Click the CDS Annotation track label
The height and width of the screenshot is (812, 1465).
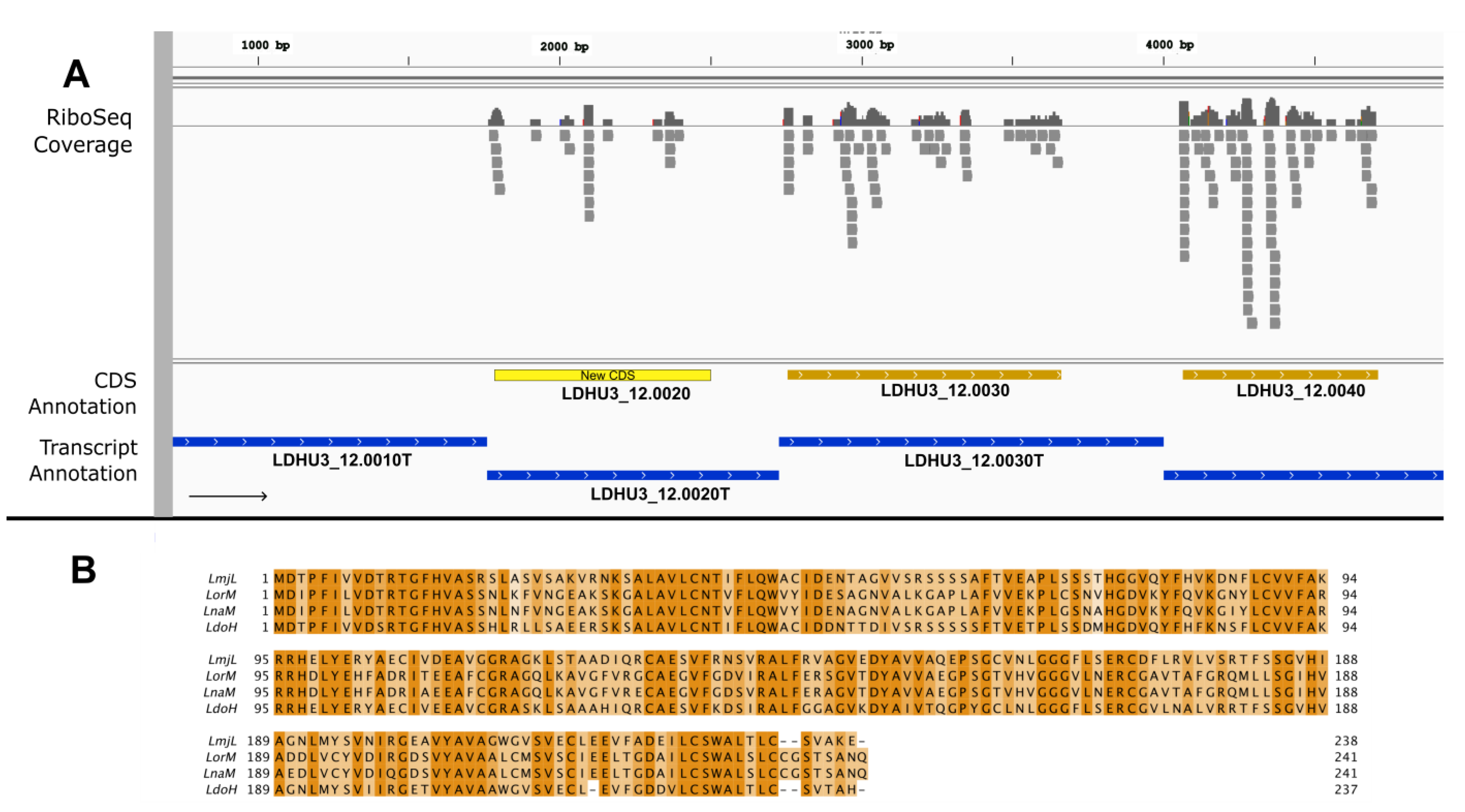pos(83,393)
